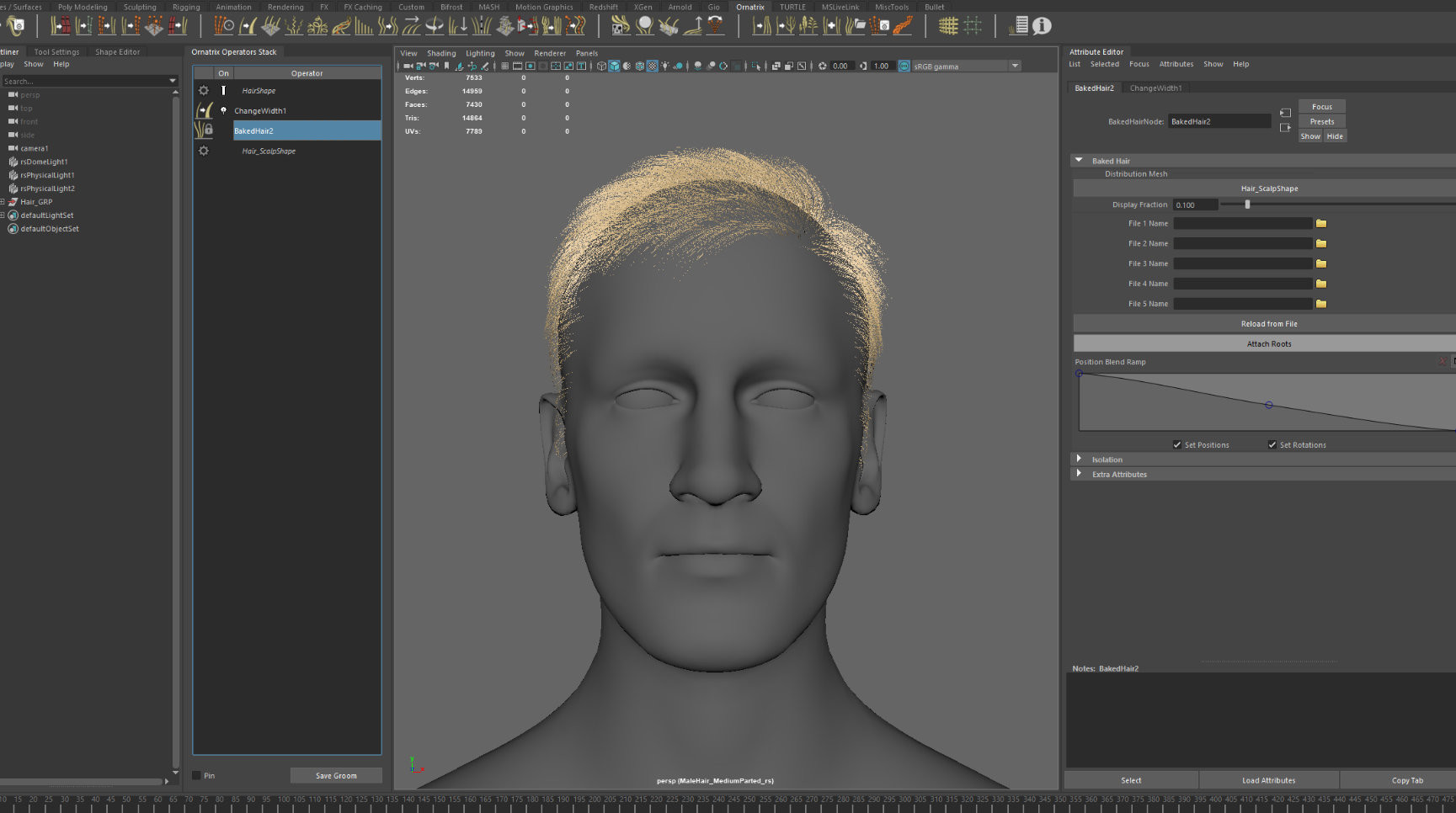Toggle the Pin checkbox in Operators Stack
The image size is (1456, 813).
click(x=195, y=775)
